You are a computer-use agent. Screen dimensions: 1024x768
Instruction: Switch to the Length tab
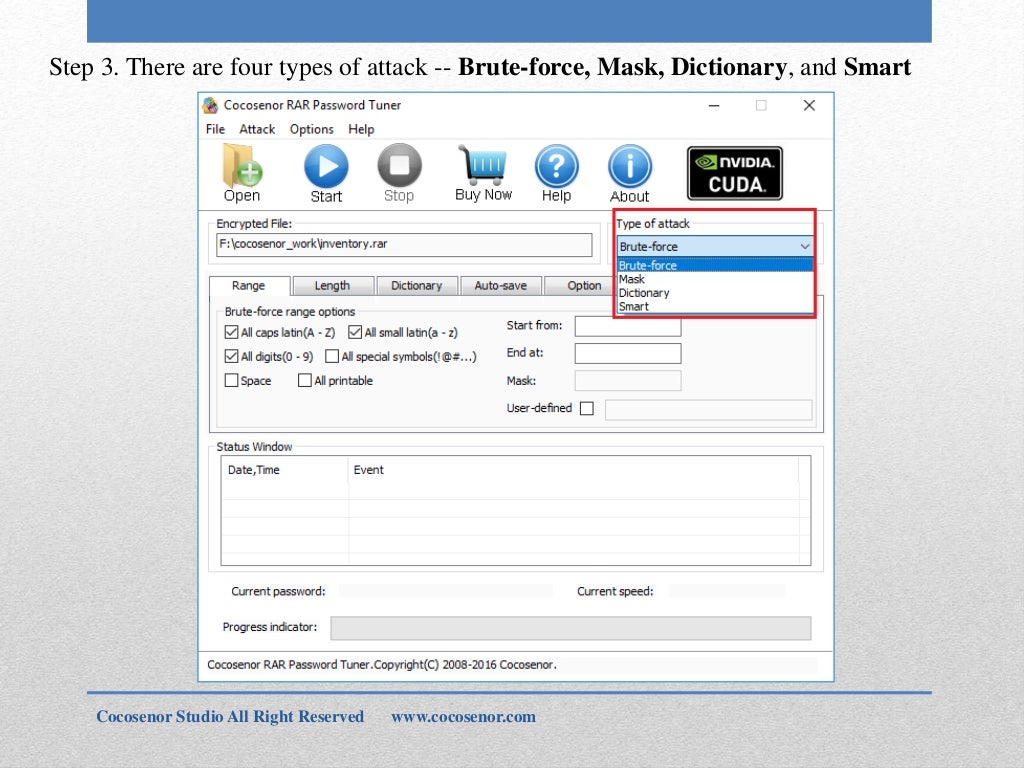click(x=332, y=285)
